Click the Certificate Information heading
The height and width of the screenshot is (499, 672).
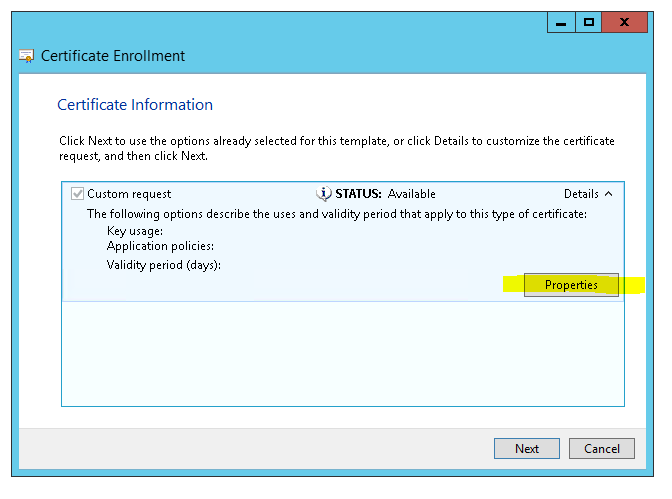coord(135,105)
